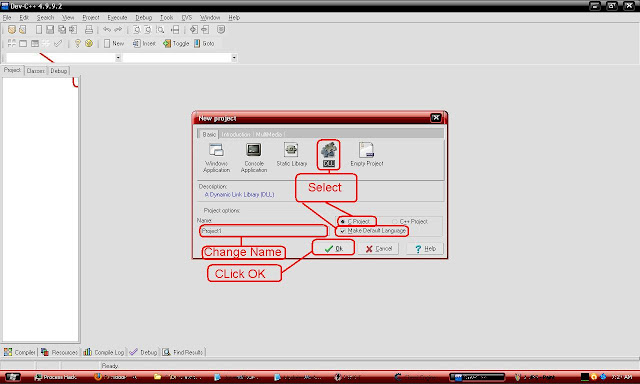This screenshot has width=640, height=384.
Task: Click the light bulb help icon
Action: pos(78,43)
